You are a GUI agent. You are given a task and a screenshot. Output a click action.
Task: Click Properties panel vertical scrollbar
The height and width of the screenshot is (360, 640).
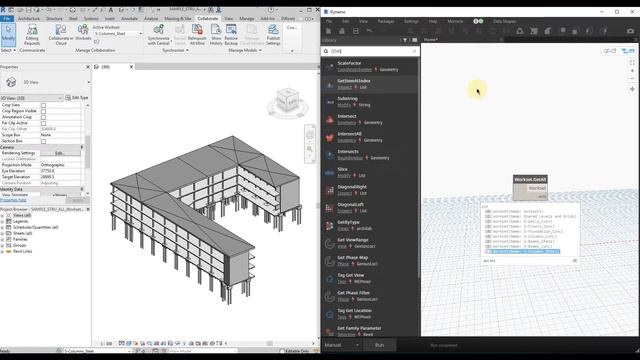pos(87,151)
